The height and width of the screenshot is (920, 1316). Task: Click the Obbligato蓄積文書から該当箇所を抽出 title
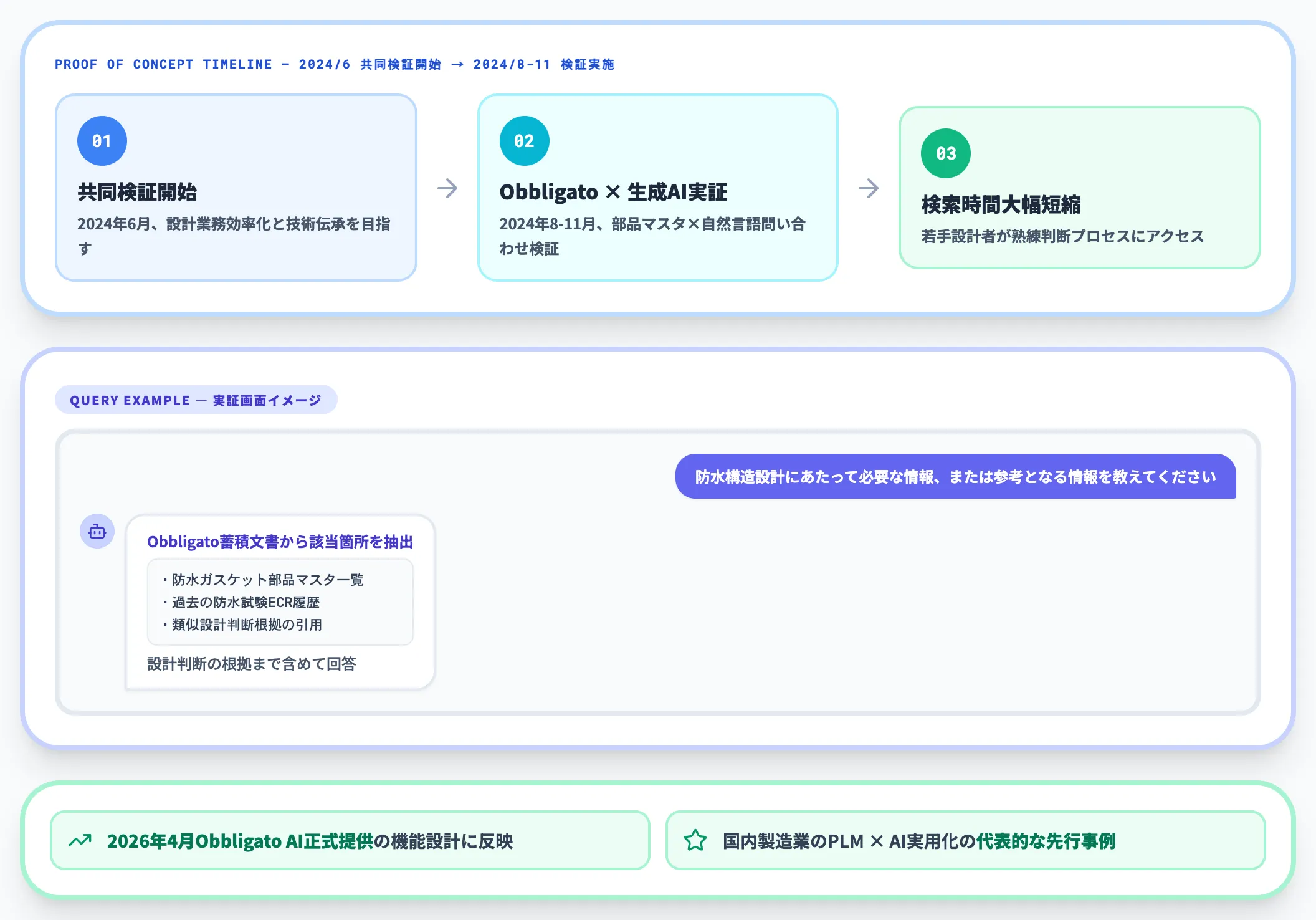[x=280, y=542]
